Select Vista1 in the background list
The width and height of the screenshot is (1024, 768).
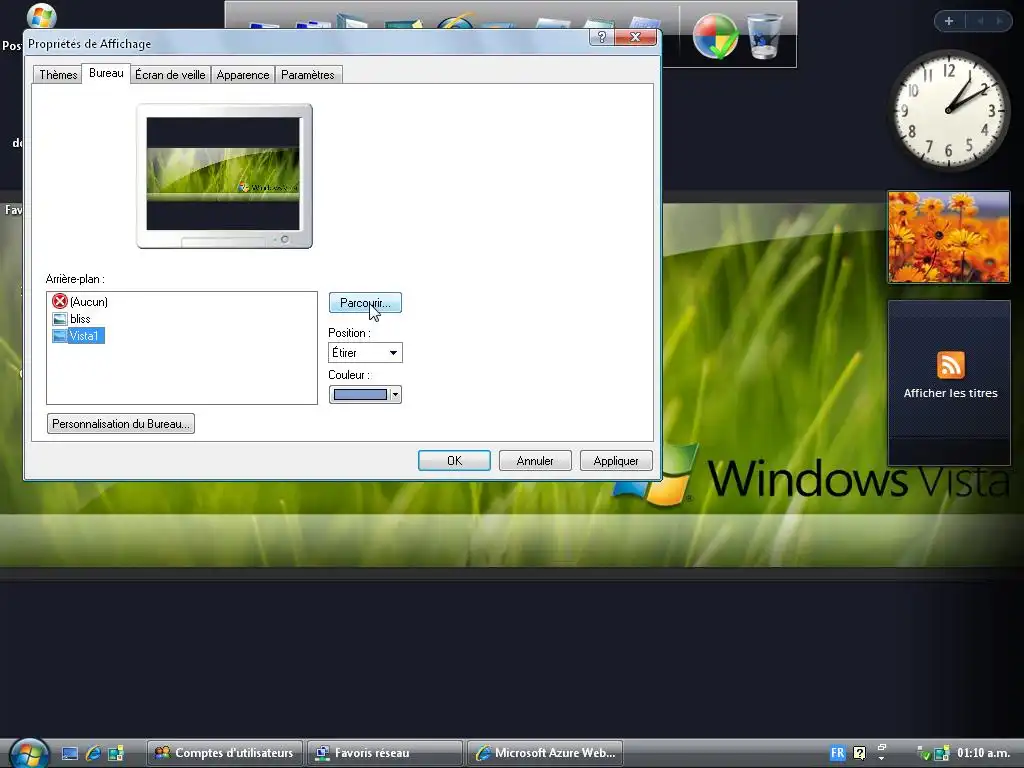tap(84, 336)
